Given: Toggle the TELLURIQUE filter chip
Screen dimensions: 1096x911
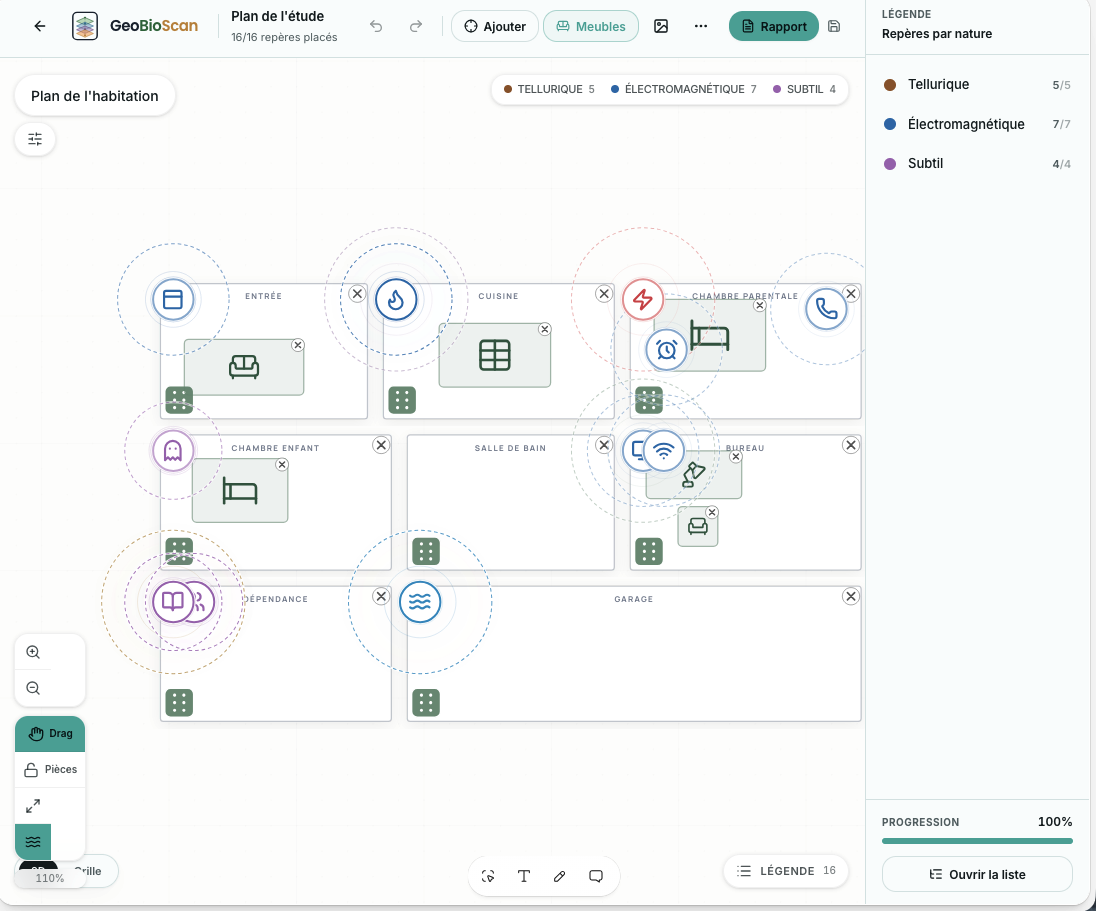Looking at the screenshot, I should click(549, 89).
